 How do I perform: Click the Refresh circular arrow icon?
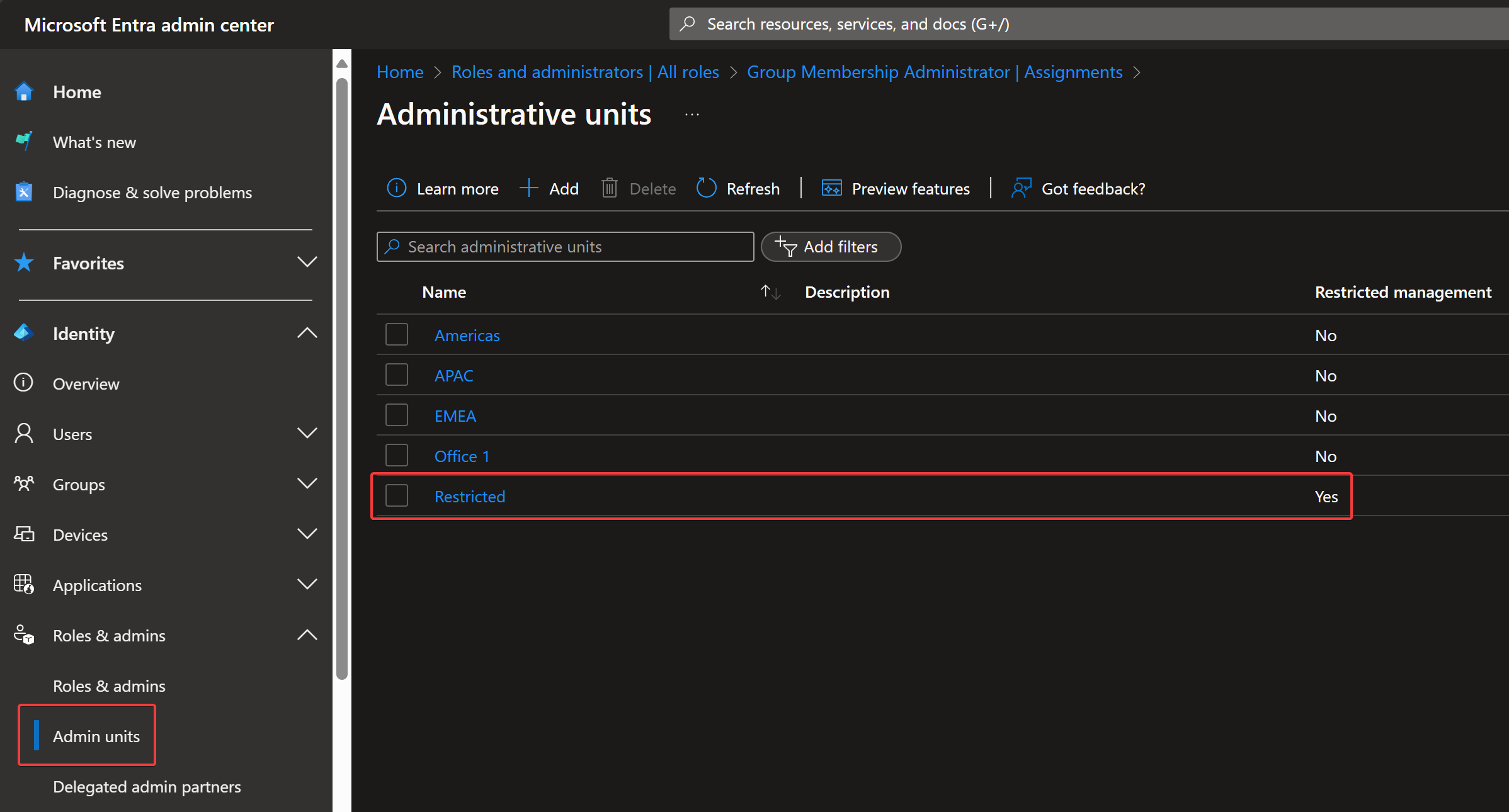(706, 188)
